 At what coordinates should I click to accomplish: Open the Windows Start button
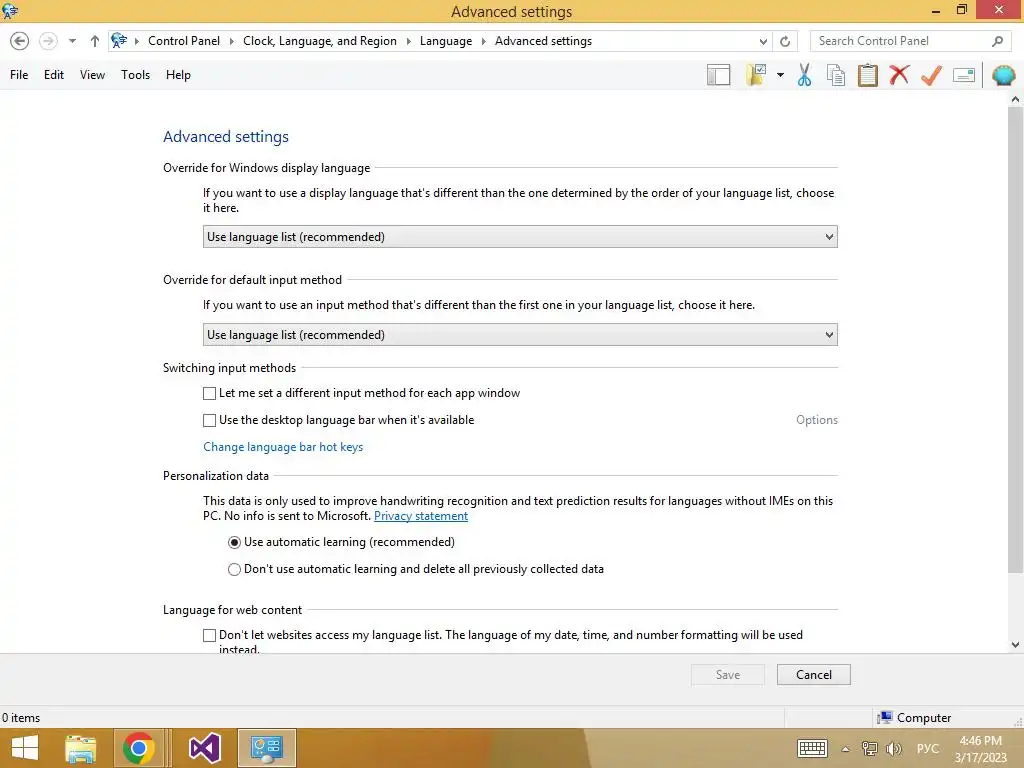click(x=25, y=748)
